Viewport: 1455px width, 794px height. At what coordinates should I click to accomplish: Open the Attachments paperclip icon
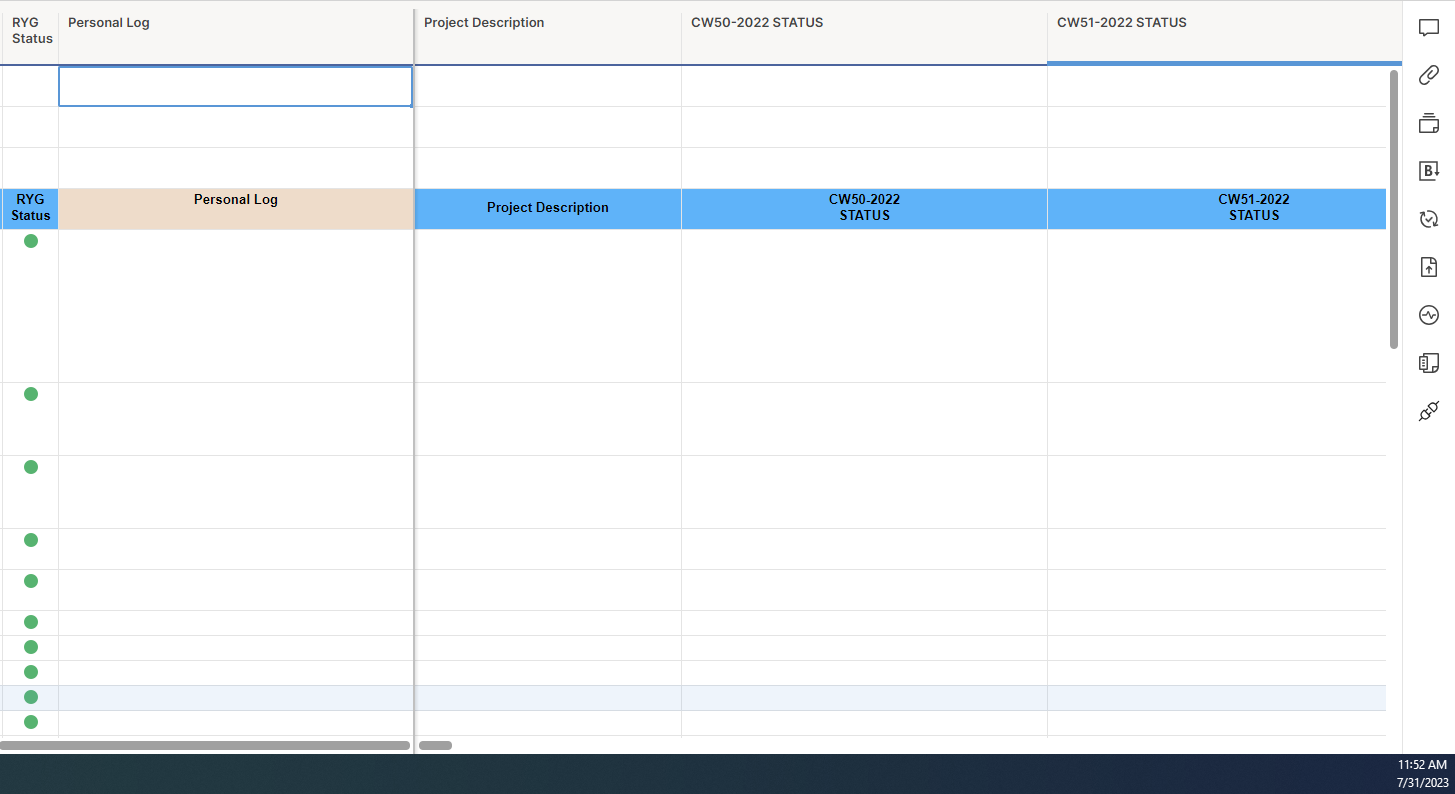point(1429,75)
